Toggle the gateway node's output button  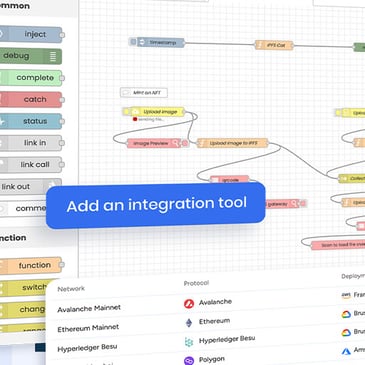(303, 203)
